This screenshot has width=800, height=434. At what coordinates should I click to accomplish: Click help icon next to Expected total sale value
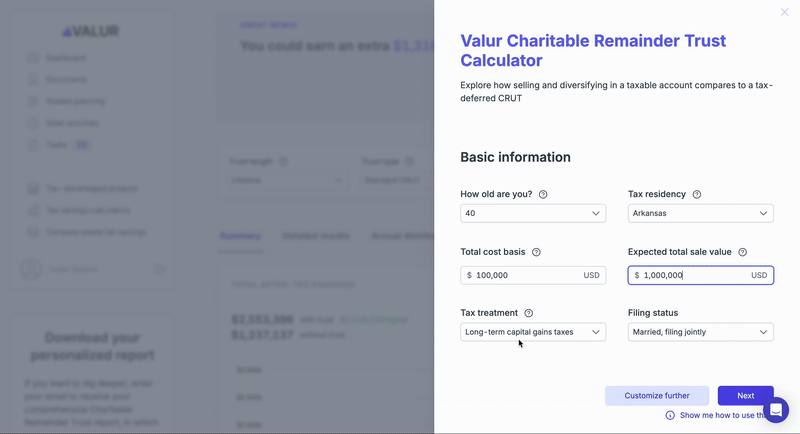(x=743, y=252)
